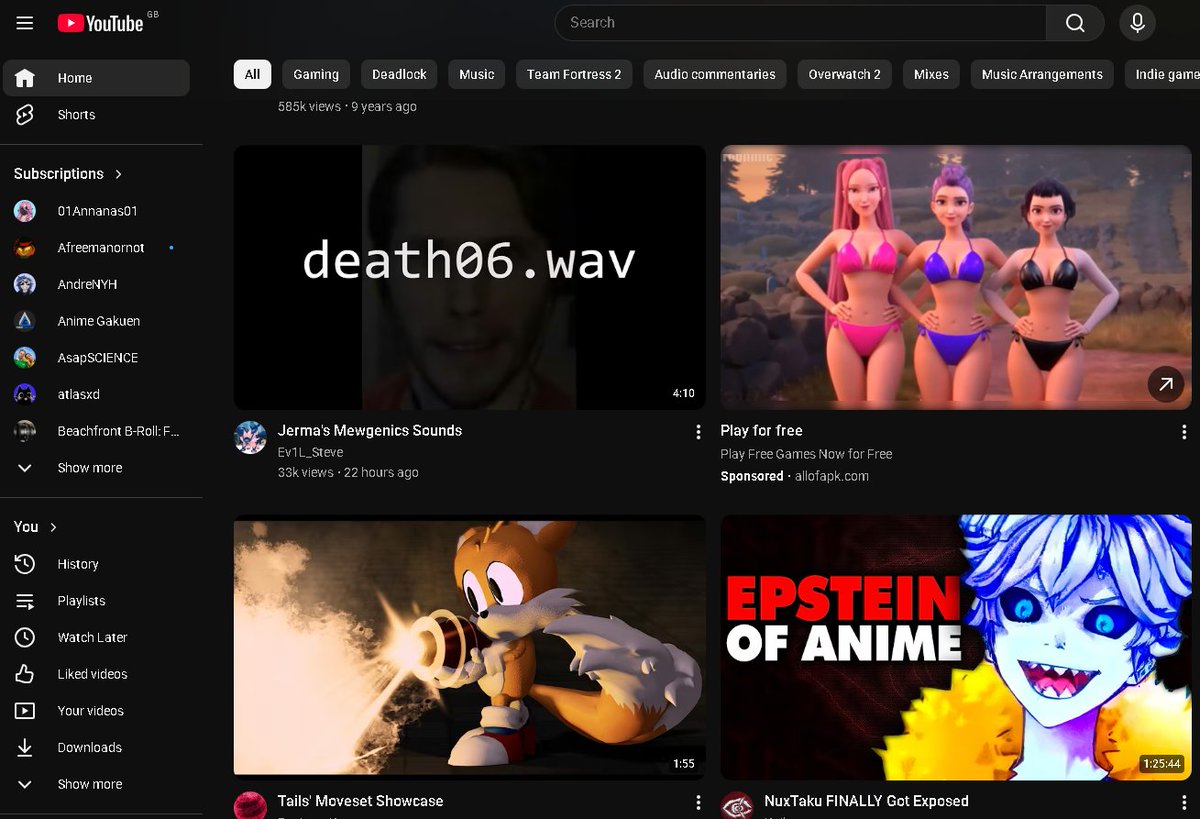Image resolution: width=1200 pixels, height=819 pixels.
Task: Click inside the Search input field
Action: point(800,23)
